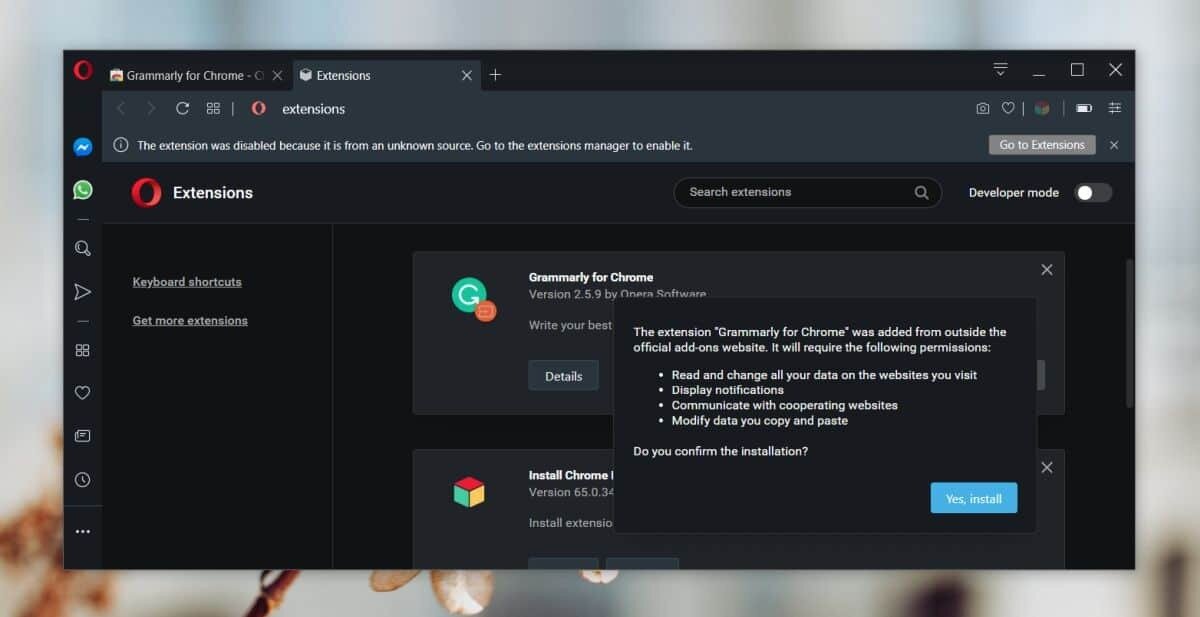Open bookmarks heart in sidebar
Image resolution: width=1200 pixels, height=617 pixels.
coord(83,393)
